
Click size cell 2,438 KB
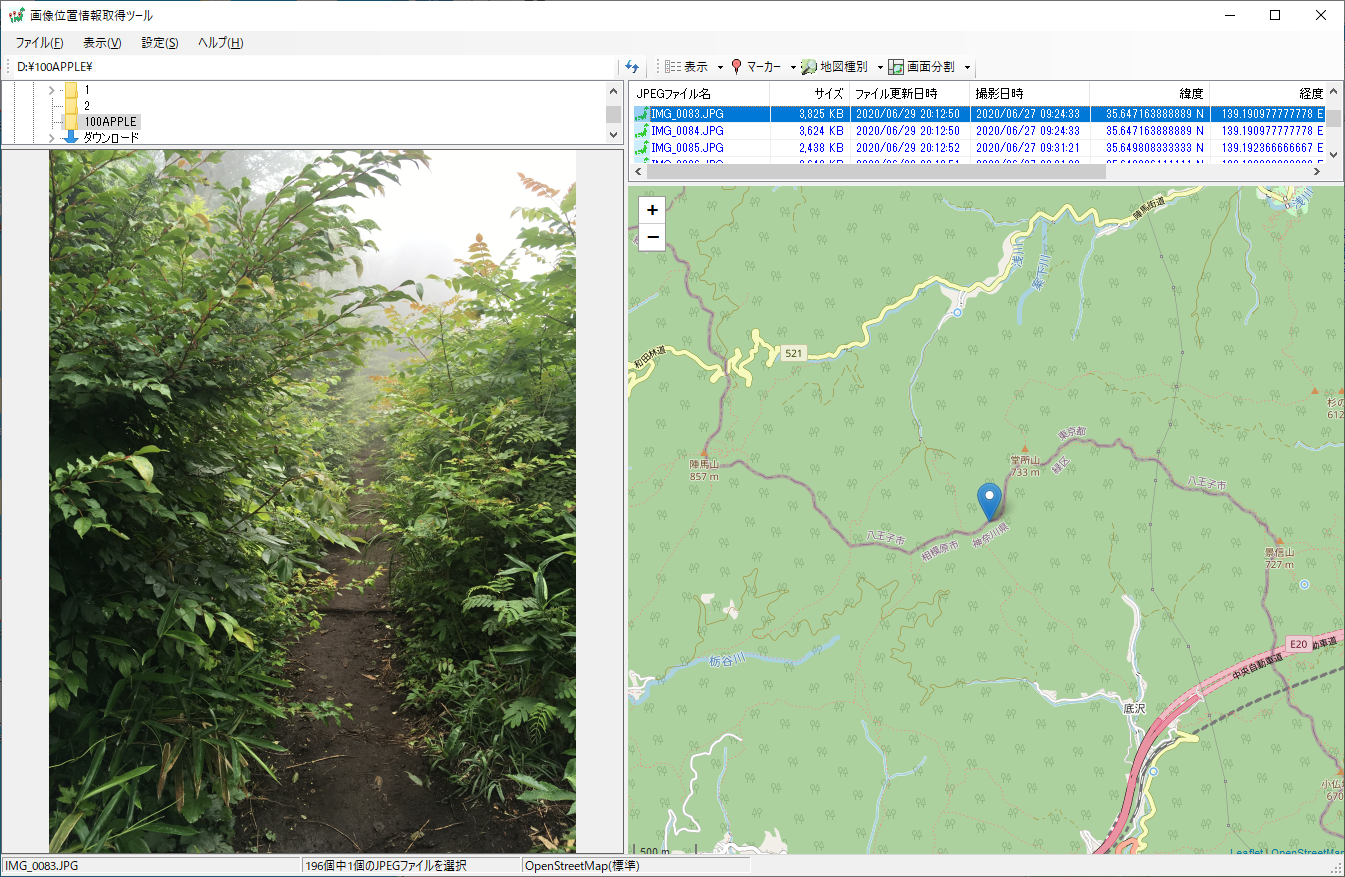point(822,148)
